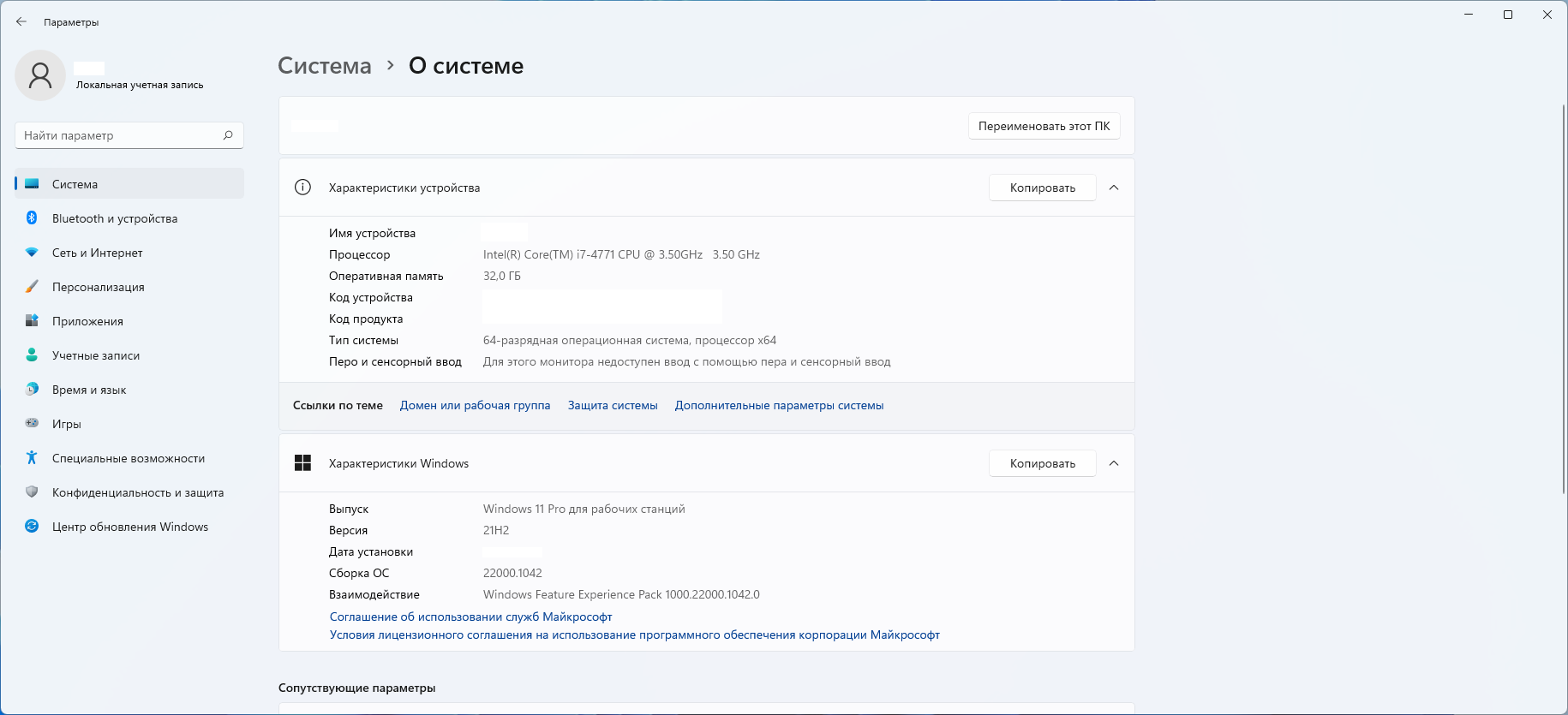
Task: Open Учетные записи settings
Action: click(129, 355)
